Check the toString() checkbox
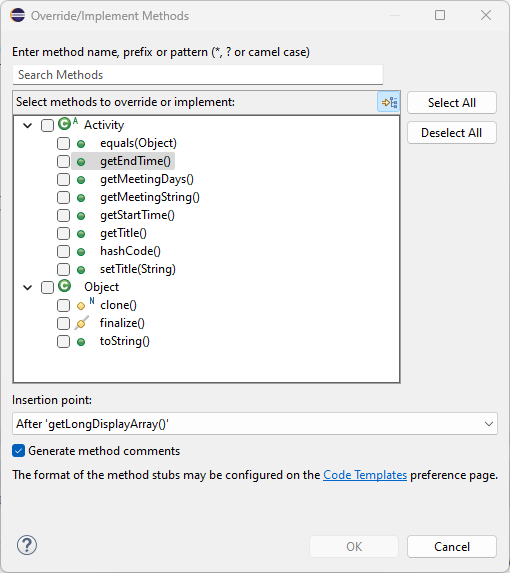Screen dimensions: 510x573 (x=63, y=341)
